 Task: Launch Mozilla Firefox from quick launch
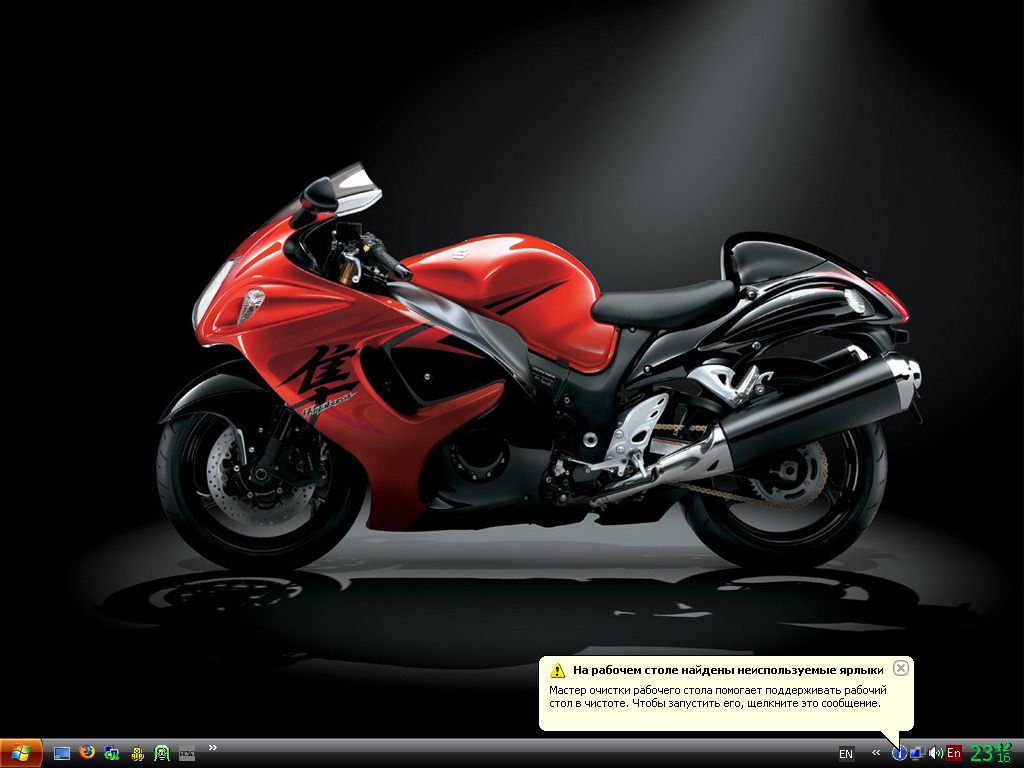(87, 753)
